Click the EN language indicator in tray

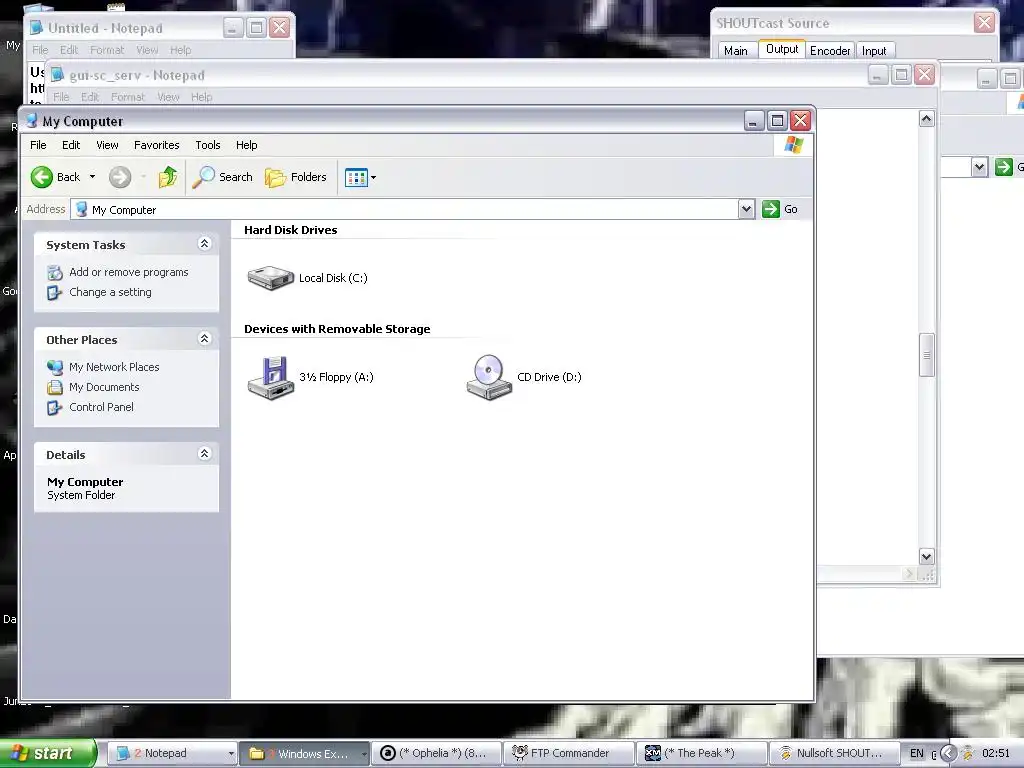click(917, 753)
